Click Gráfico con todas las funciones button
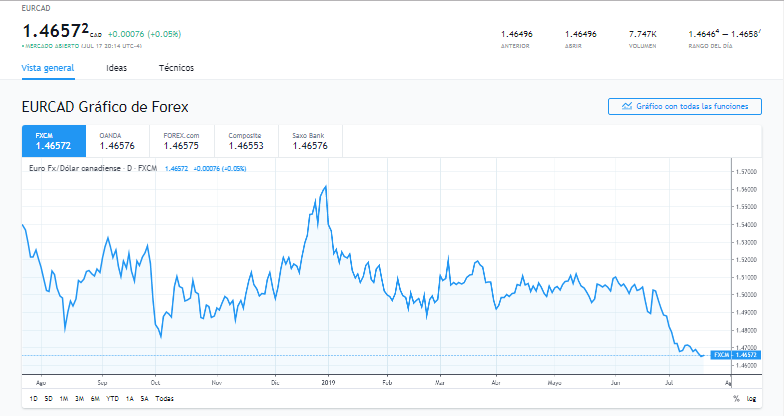This screenshot has height=416, width=784. pos(684,106)
